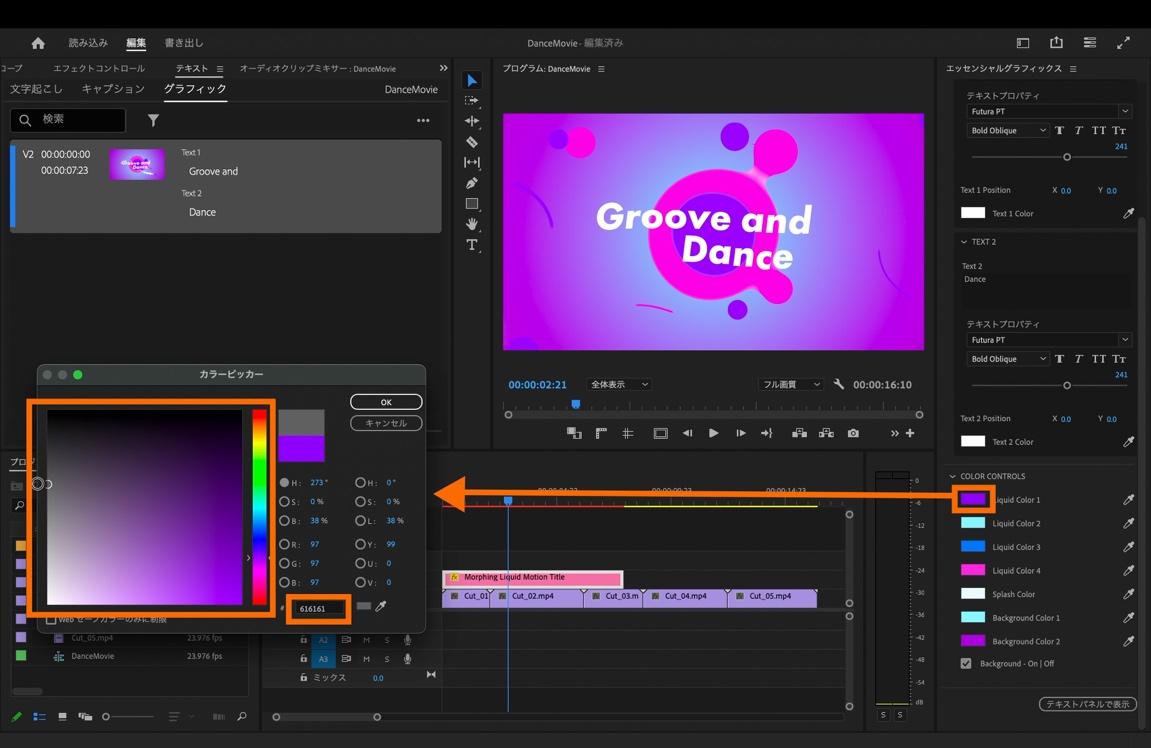Click the filter funnel icon
Image resolution: width=1151 pixels, height=748 pixels.
153,120
